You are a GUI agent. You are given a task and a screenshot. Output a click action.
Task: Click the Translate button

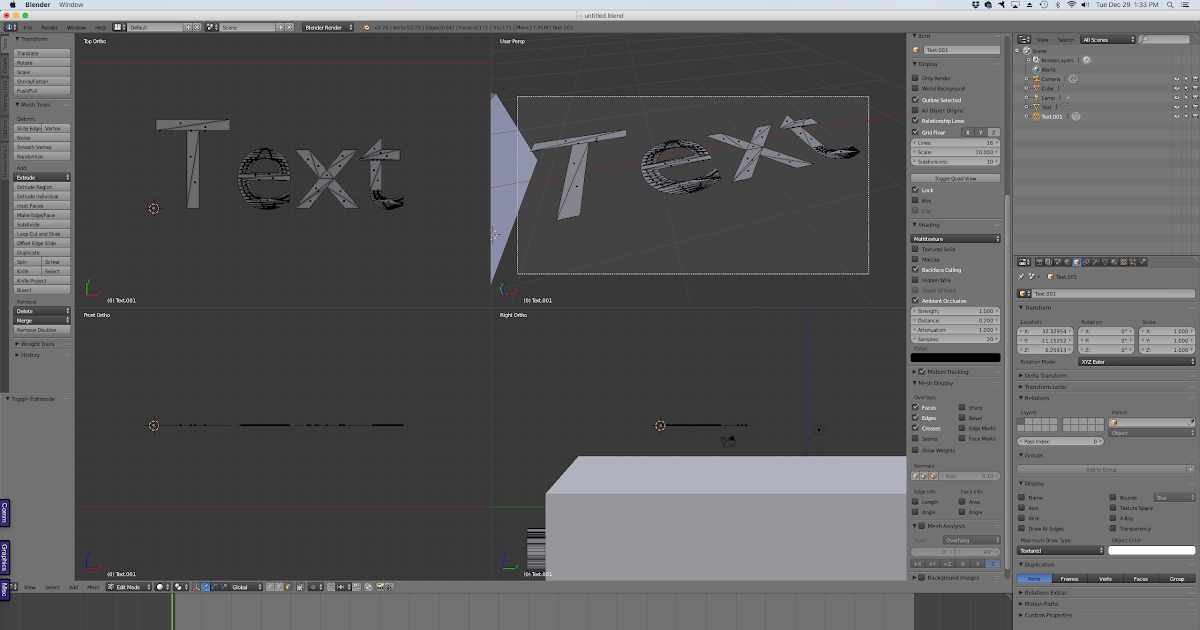coord(42,53)
